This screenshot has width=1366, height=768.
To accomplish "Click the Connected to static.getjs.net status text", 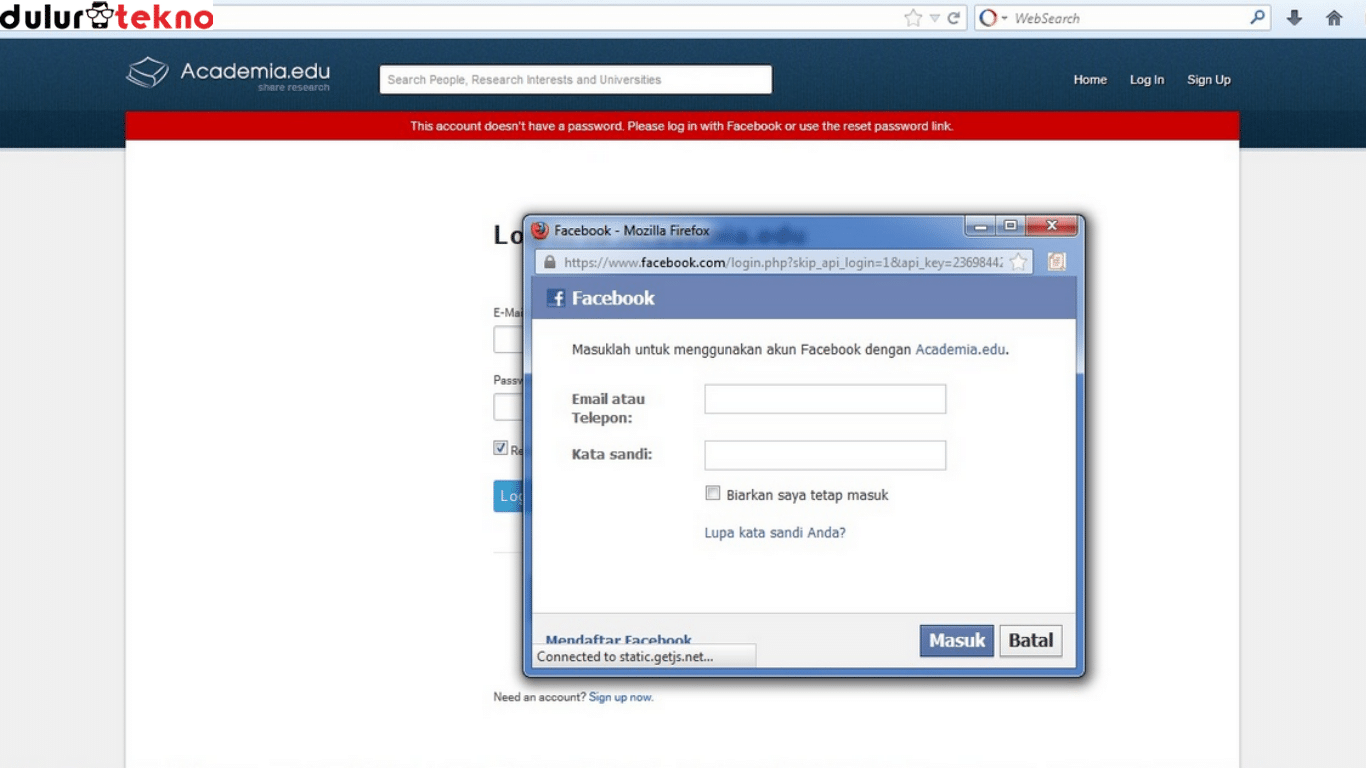I will coord(625,657).
